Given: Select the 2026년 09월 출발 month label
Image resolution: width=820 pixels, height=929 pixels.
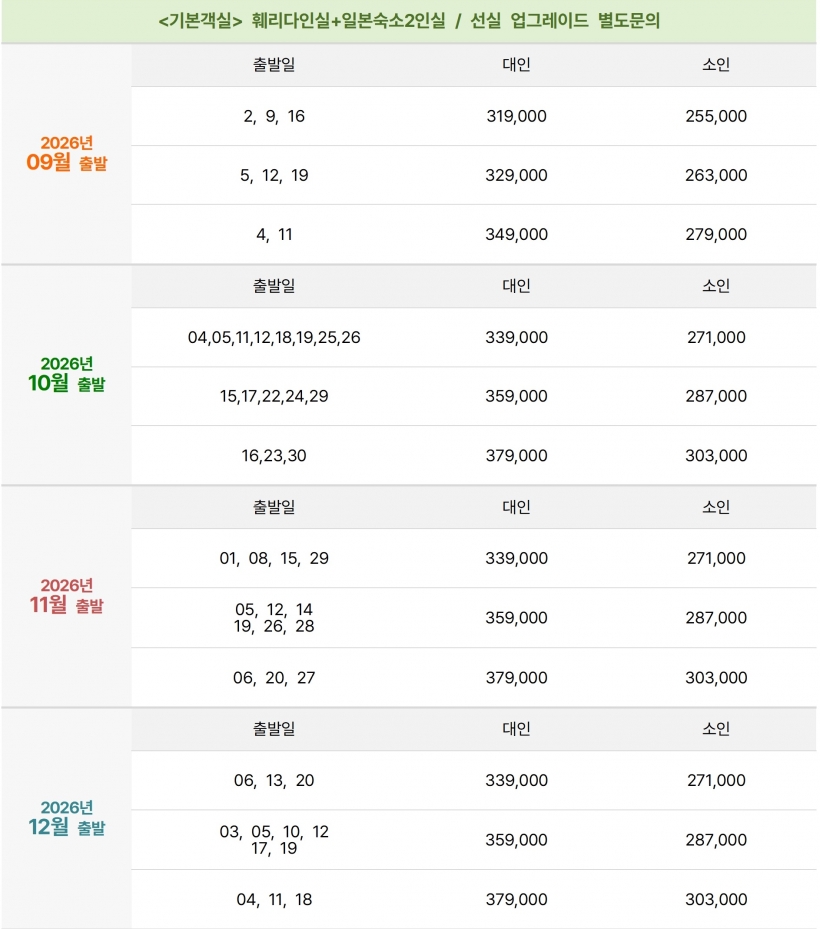Looking at the screenshot, I should pos(66,153).
